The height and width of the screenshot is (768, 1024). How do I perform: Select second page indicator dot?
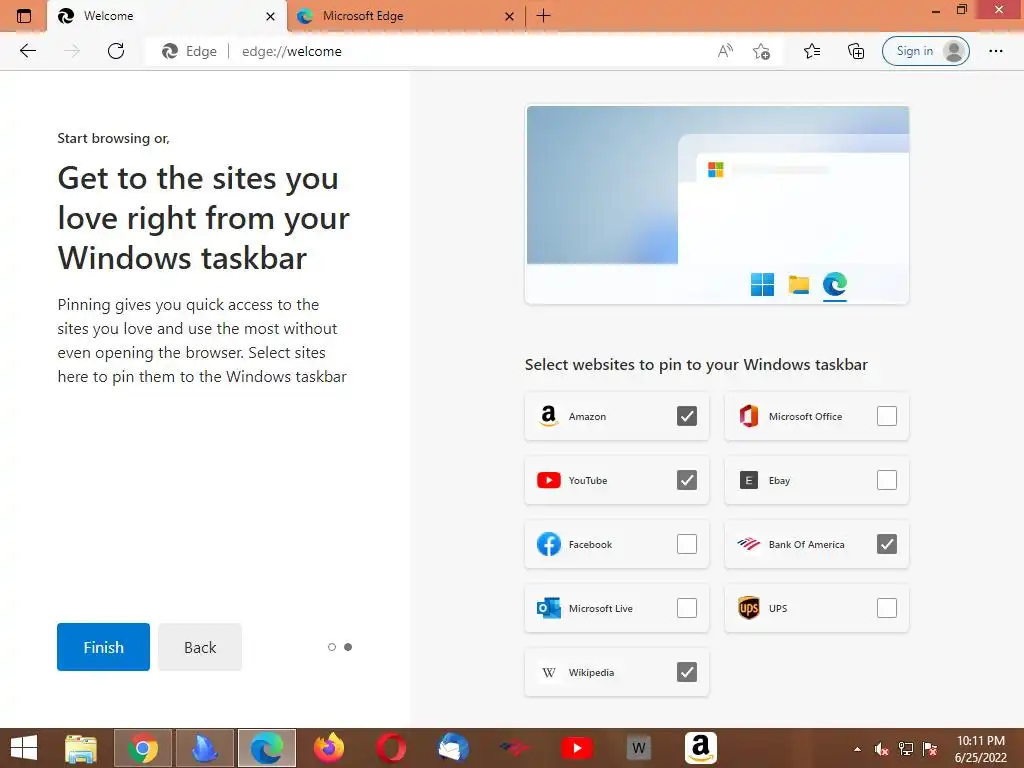(348, 647)
